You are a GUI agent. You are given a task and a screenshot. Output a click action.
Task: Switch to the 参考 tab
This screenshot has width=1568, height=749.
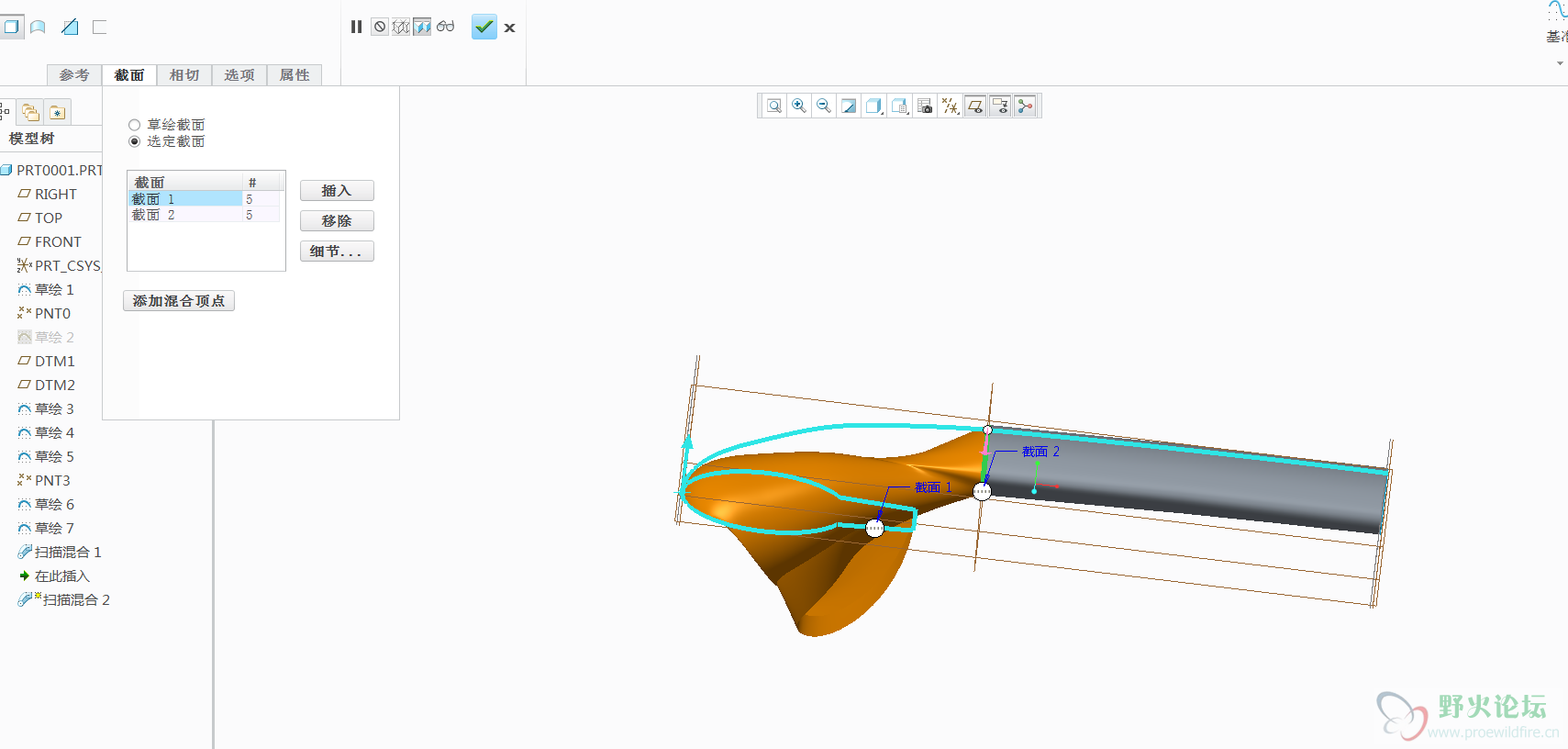(74, 75)
